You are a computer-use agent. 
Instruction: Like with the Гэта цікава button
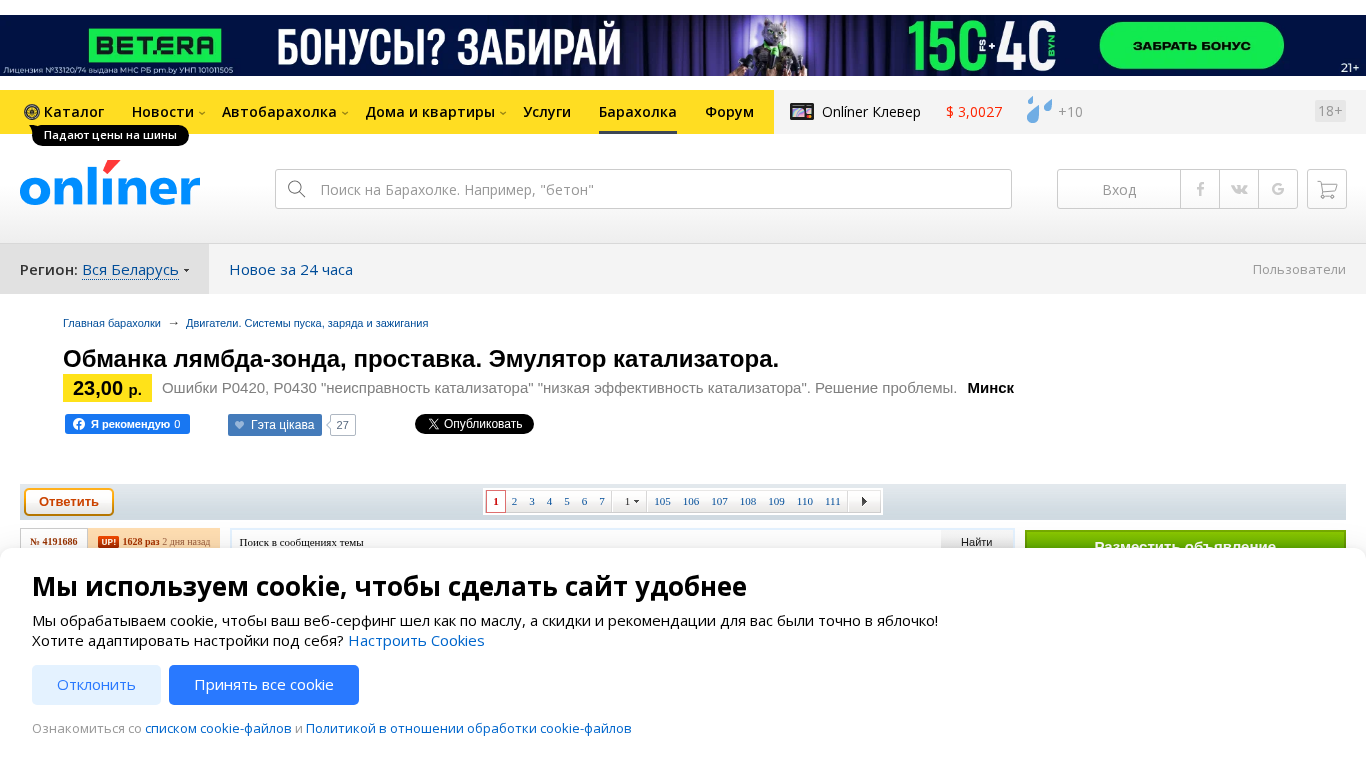[275, 425]
